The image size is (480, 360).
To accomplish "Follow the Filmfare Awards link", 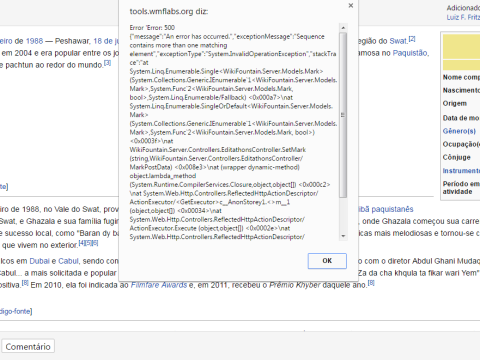I will pos(159,285).
